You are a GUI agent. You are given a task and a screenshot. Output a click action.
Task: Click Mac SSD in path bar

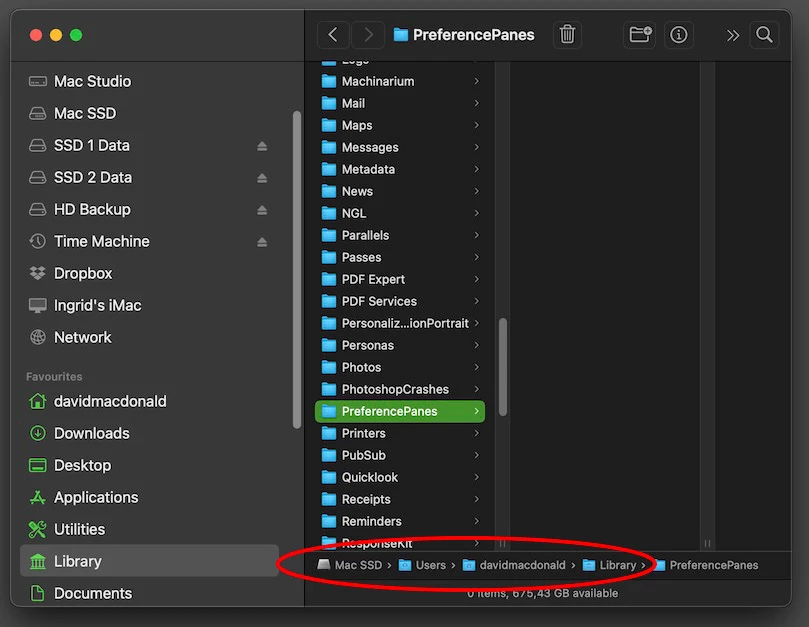point(350,565)
